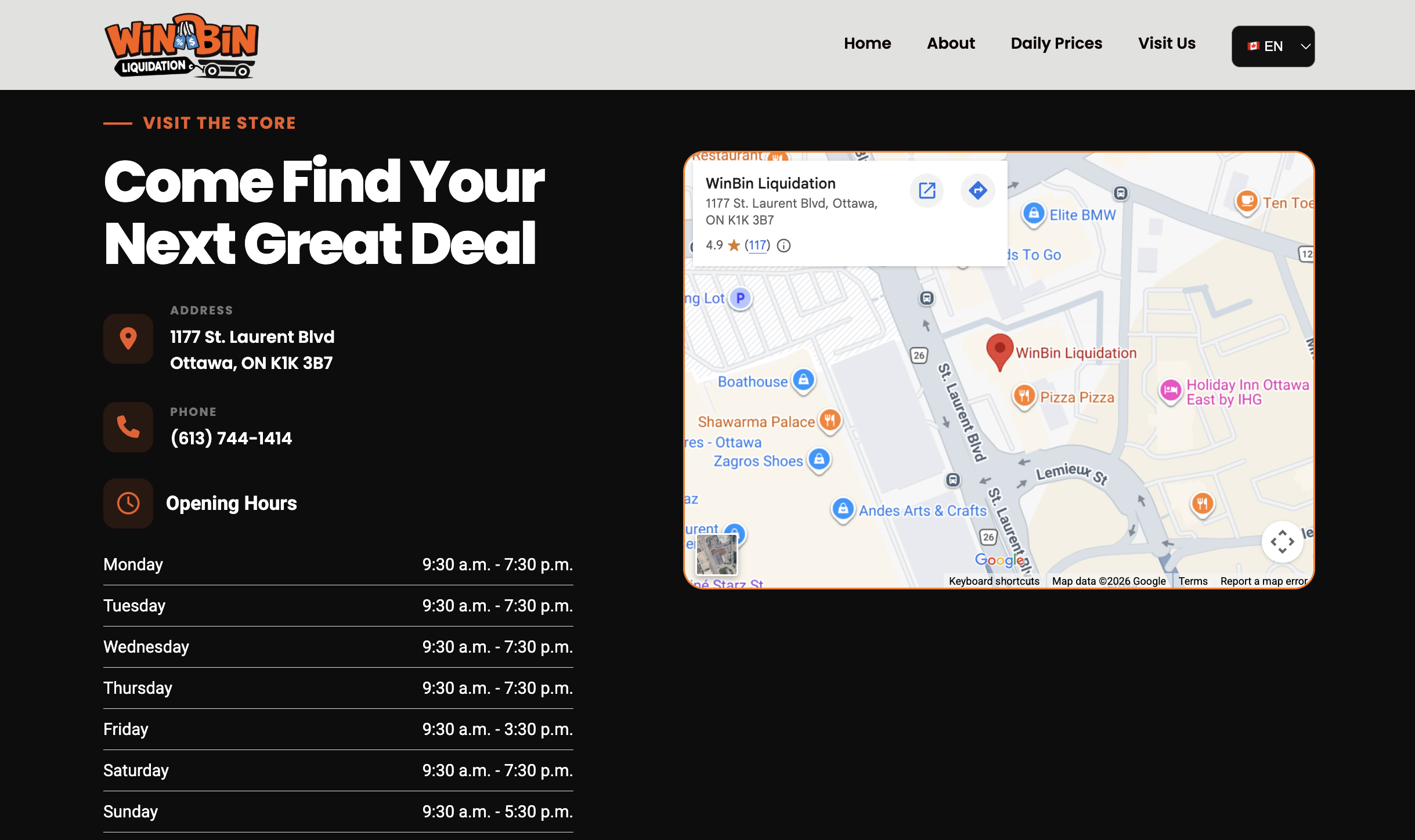The width and height of the screenshot is (1415, 840).
Task: Expand the EN language dropdown
Action: point(1273,46)
